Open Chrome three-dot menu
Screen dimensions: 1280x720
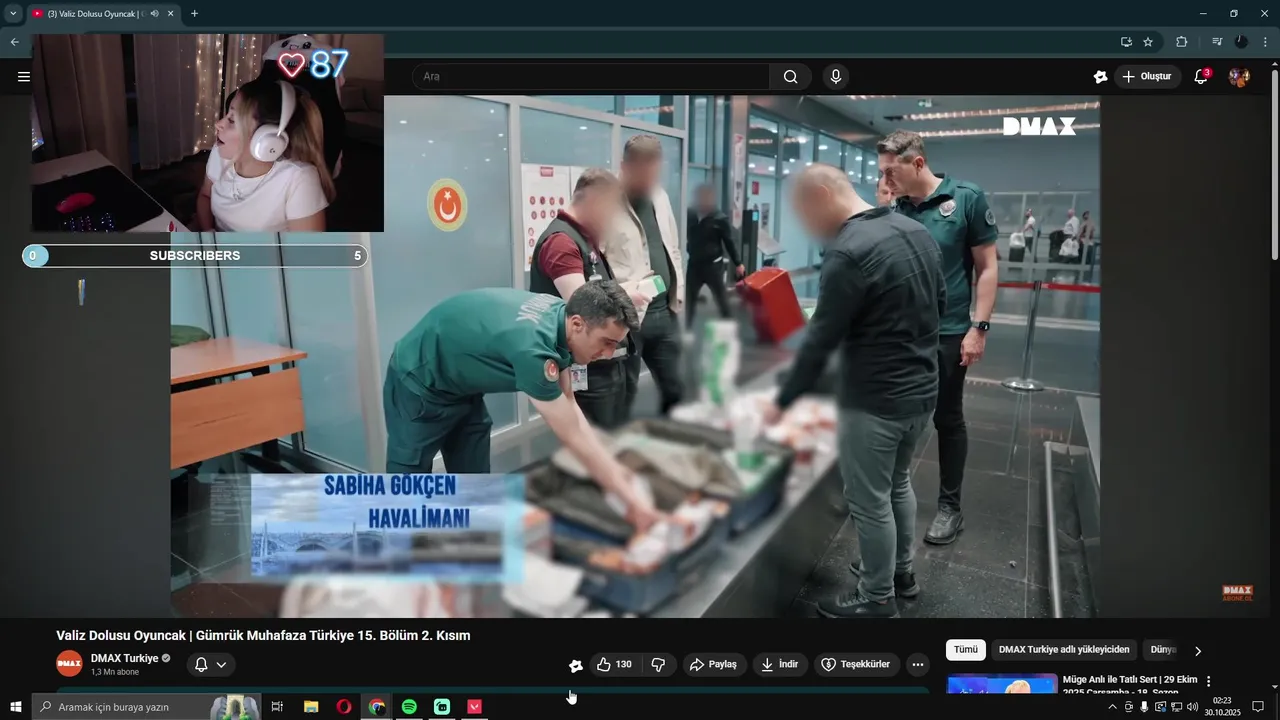click(1265, 41)
